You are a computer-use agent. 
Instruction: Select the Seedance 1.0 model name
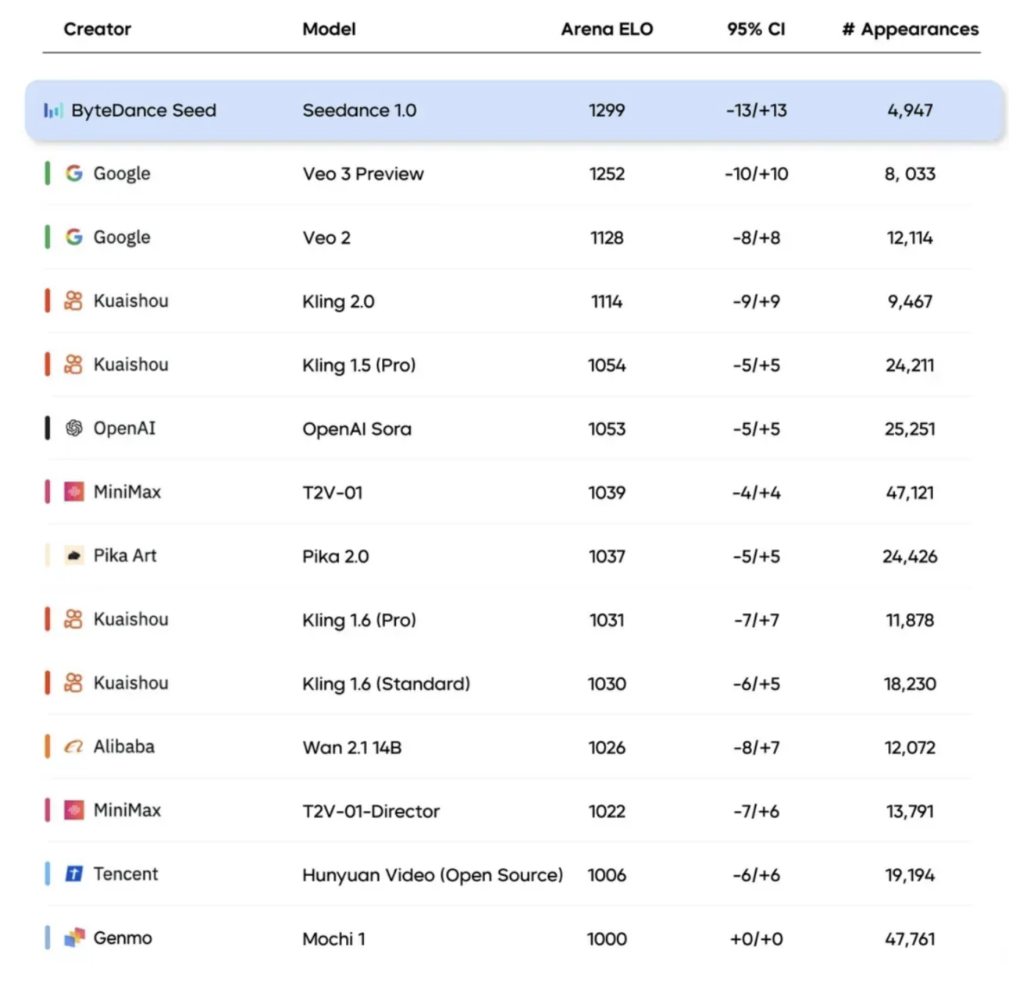tap(359, 110)
